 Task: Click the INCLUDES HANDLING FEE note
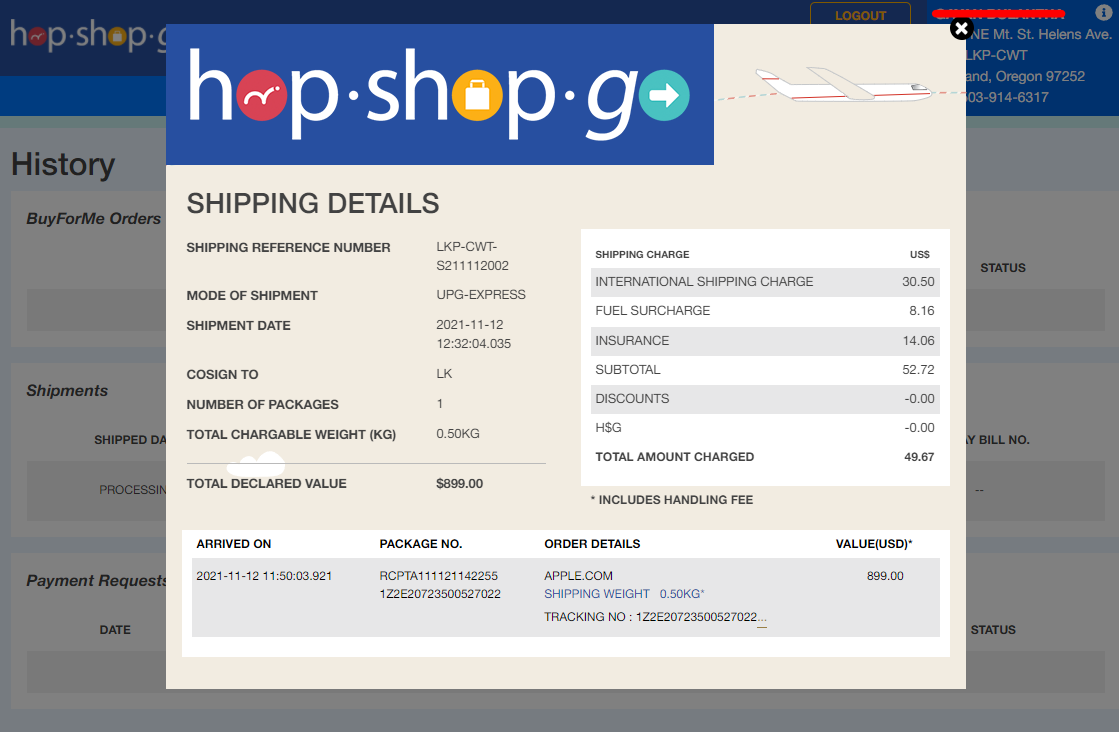click(x=672, y=500)
